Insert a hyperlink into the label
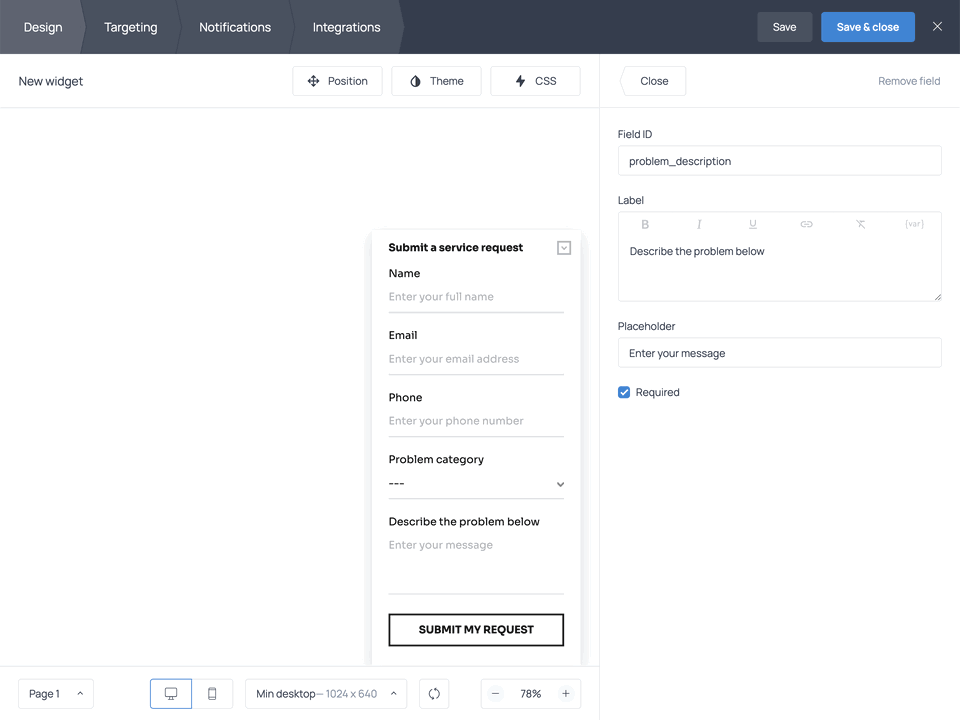 [x=806, y=224]
